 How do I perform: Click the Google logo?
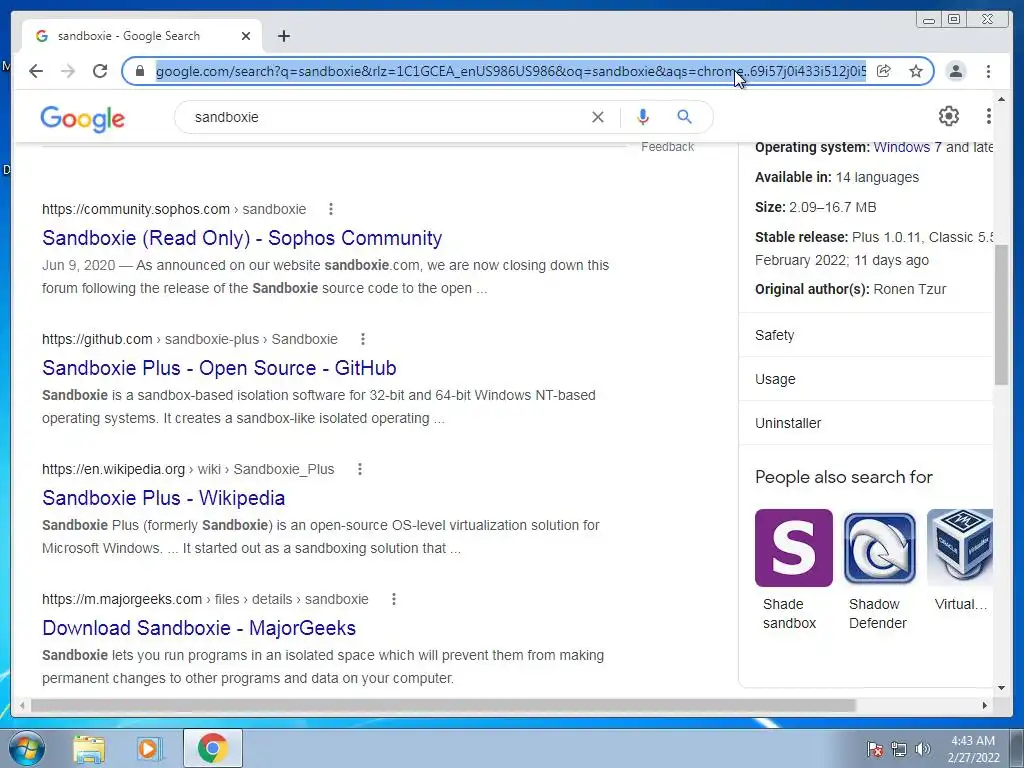coord(82,118)
